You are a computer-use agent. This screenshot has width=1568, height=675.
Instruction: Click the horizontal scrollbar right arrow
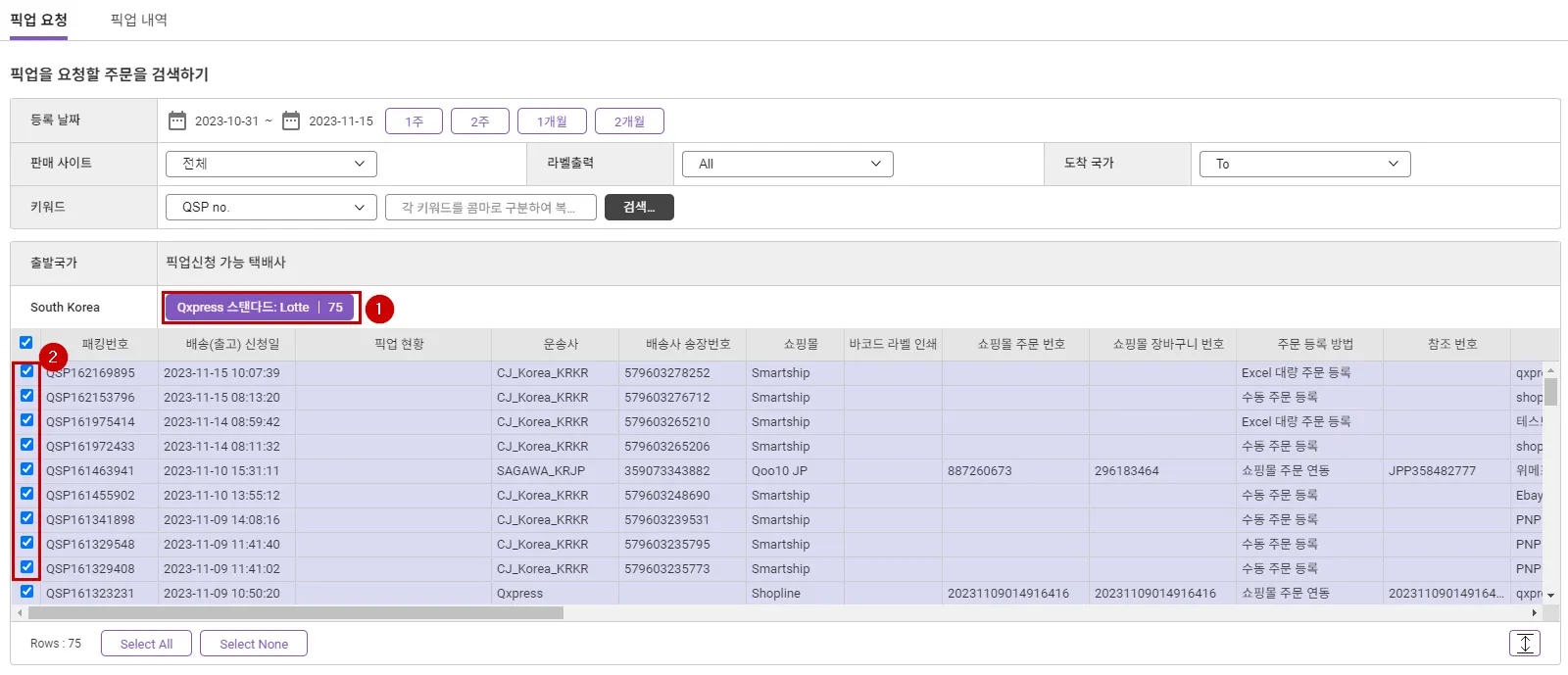click(1534, 613)
